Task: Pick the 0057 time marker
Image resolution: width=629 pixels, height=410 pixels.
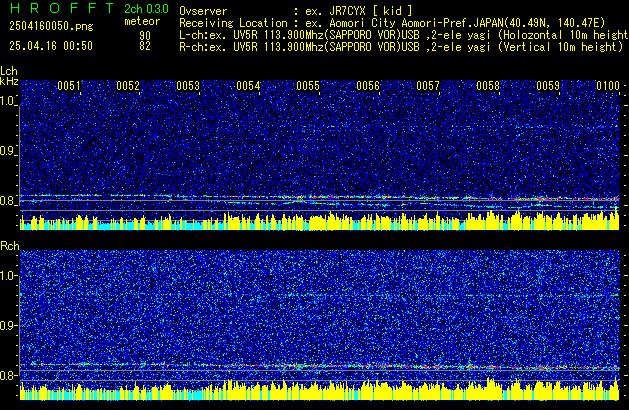Action: (428, 86)
